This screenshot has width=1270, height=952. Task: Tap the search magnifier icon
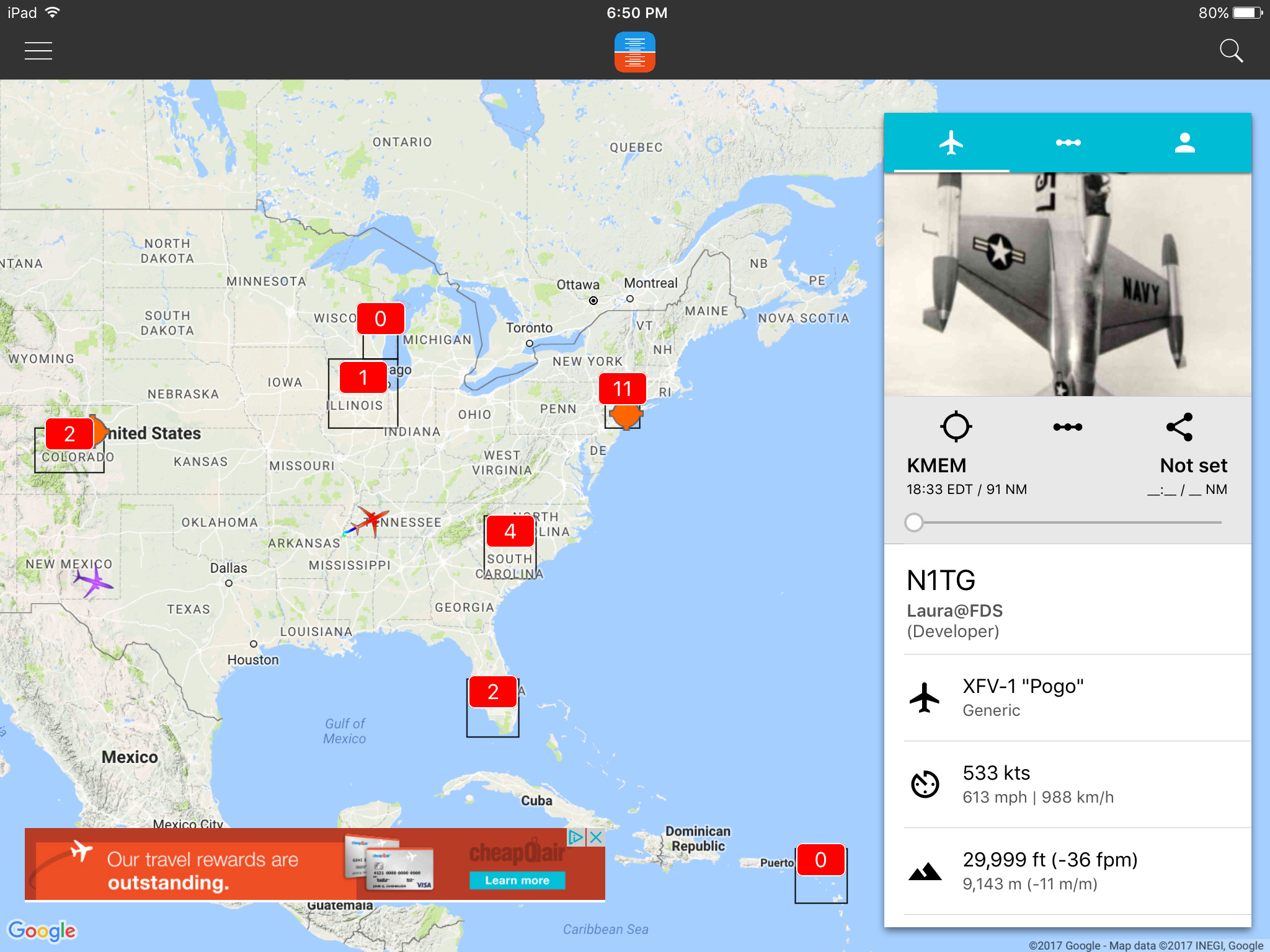tap(1231, 51)
